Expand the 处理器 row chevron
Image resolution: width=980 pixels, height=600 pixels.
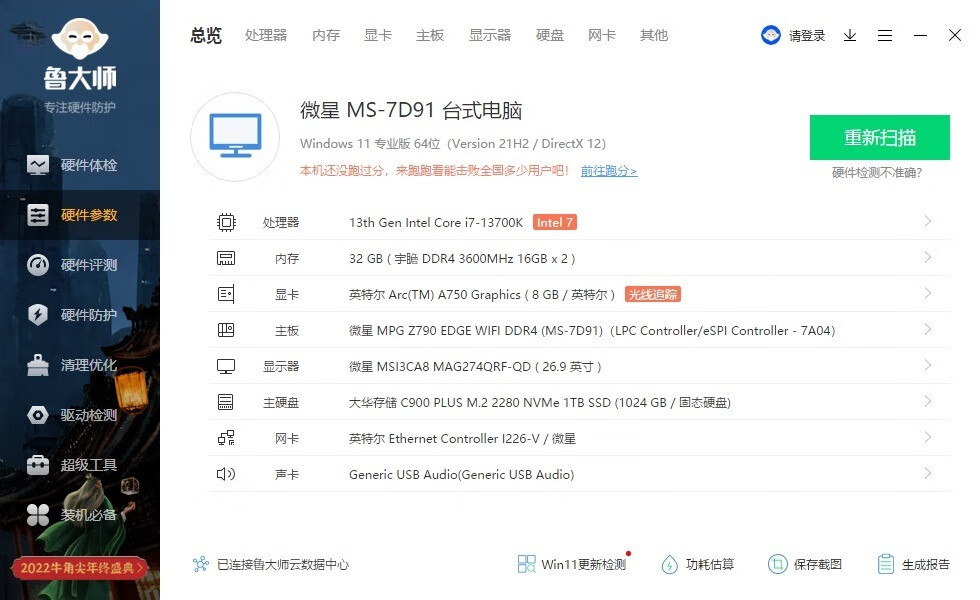(928, 221)
